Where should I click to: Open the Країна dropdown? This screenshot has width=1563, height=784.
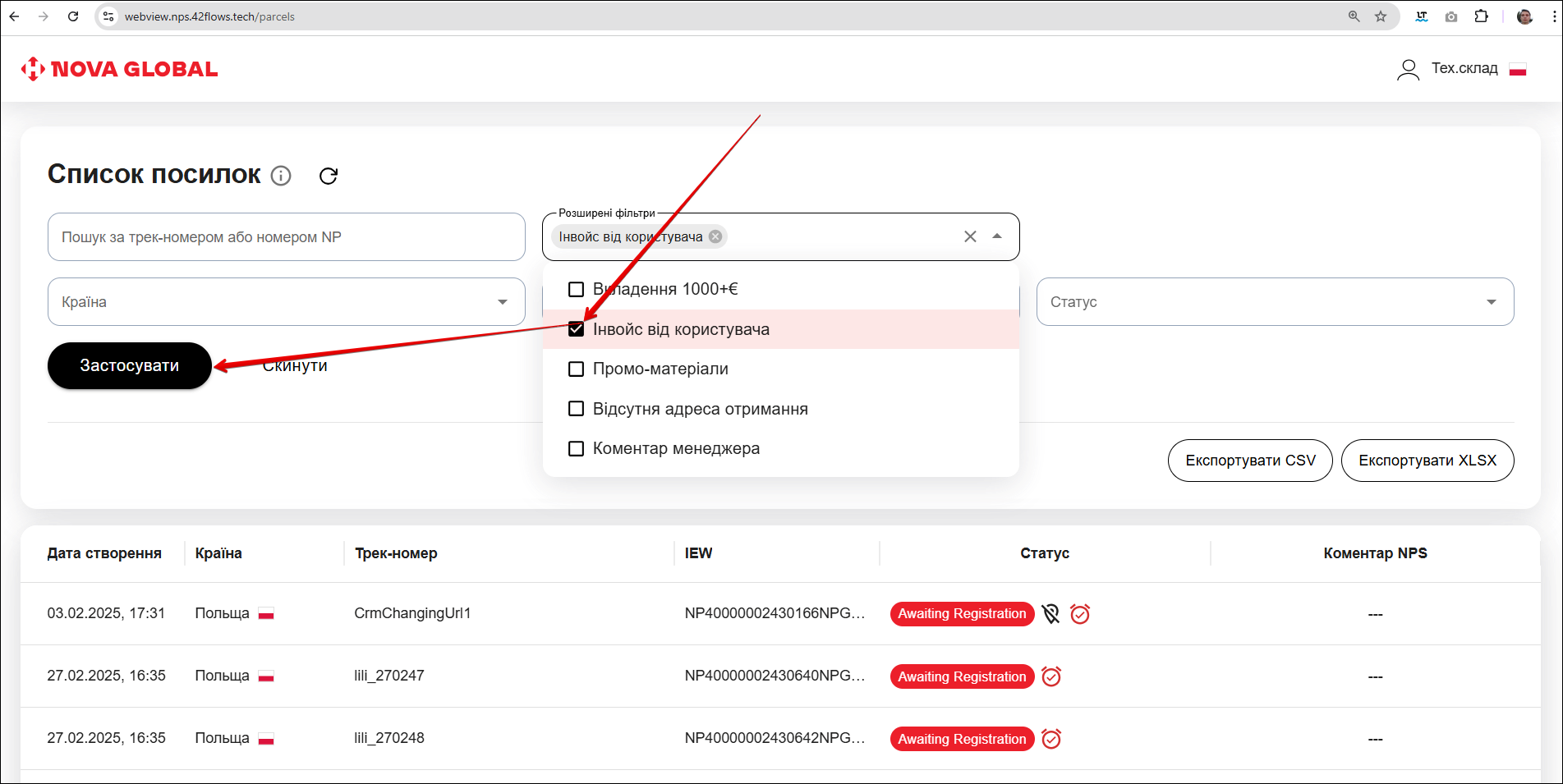point(286,302)
